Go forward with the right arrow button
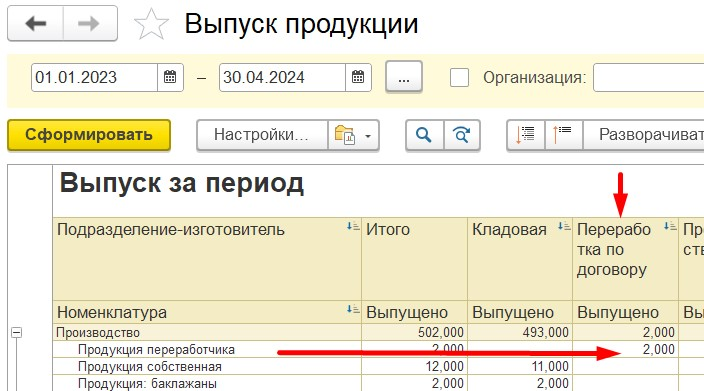The width and height of the screenshot is (704, 391). [x=90, y=23]
